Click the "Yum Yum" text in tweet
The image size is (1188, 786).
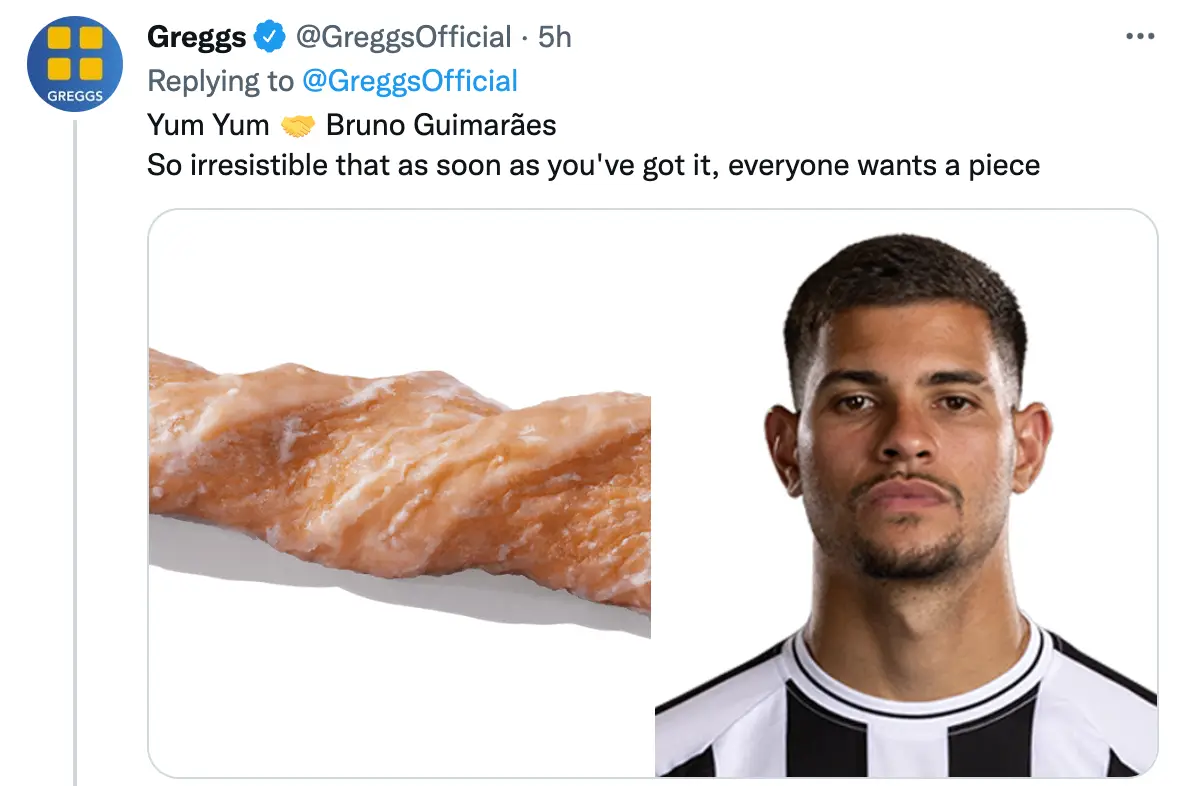pyautogui.click(x=208, y=125)
